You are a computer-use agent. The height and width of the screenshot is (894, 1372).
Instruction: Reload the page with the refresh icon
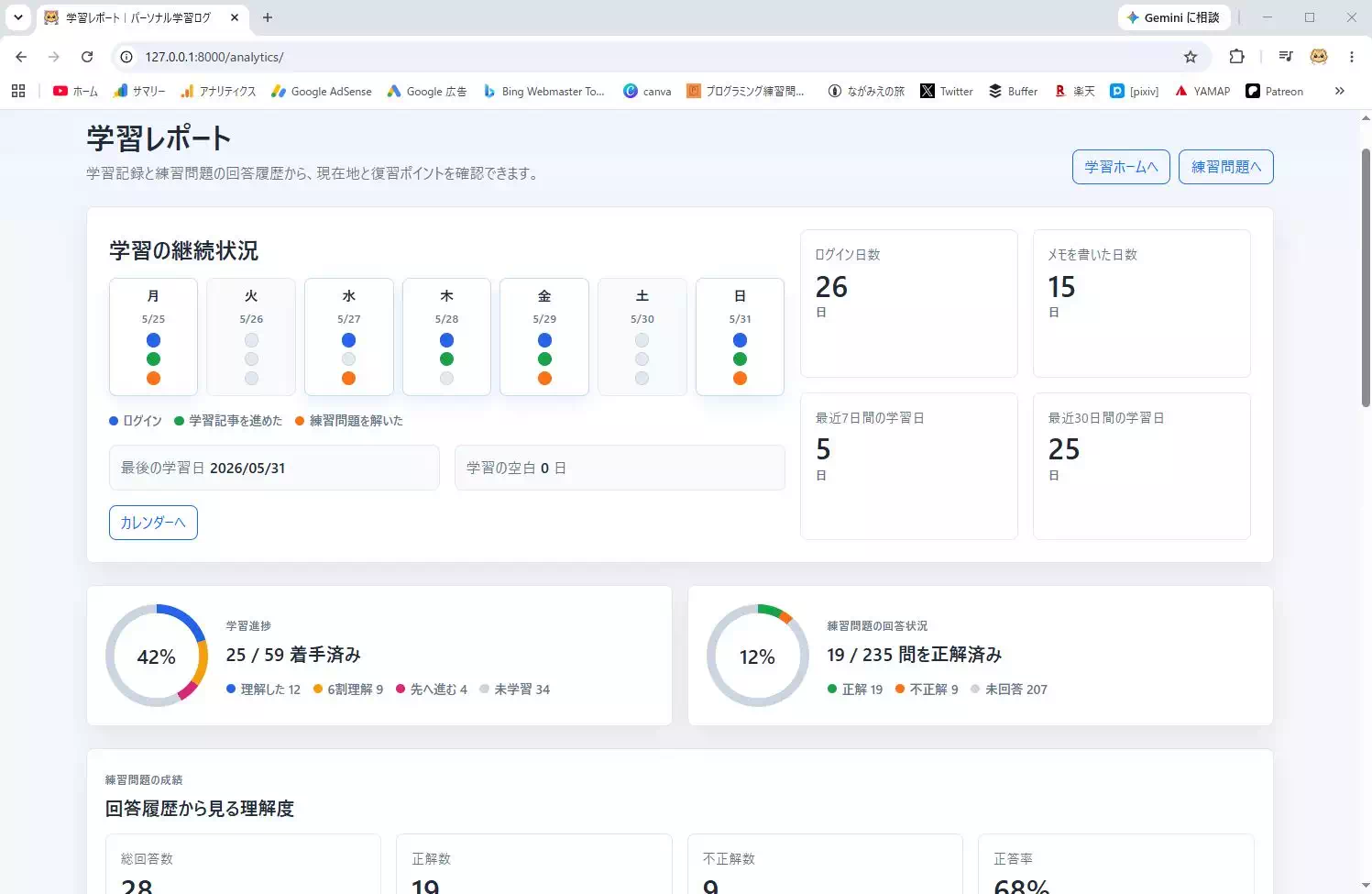pos(87,57)
